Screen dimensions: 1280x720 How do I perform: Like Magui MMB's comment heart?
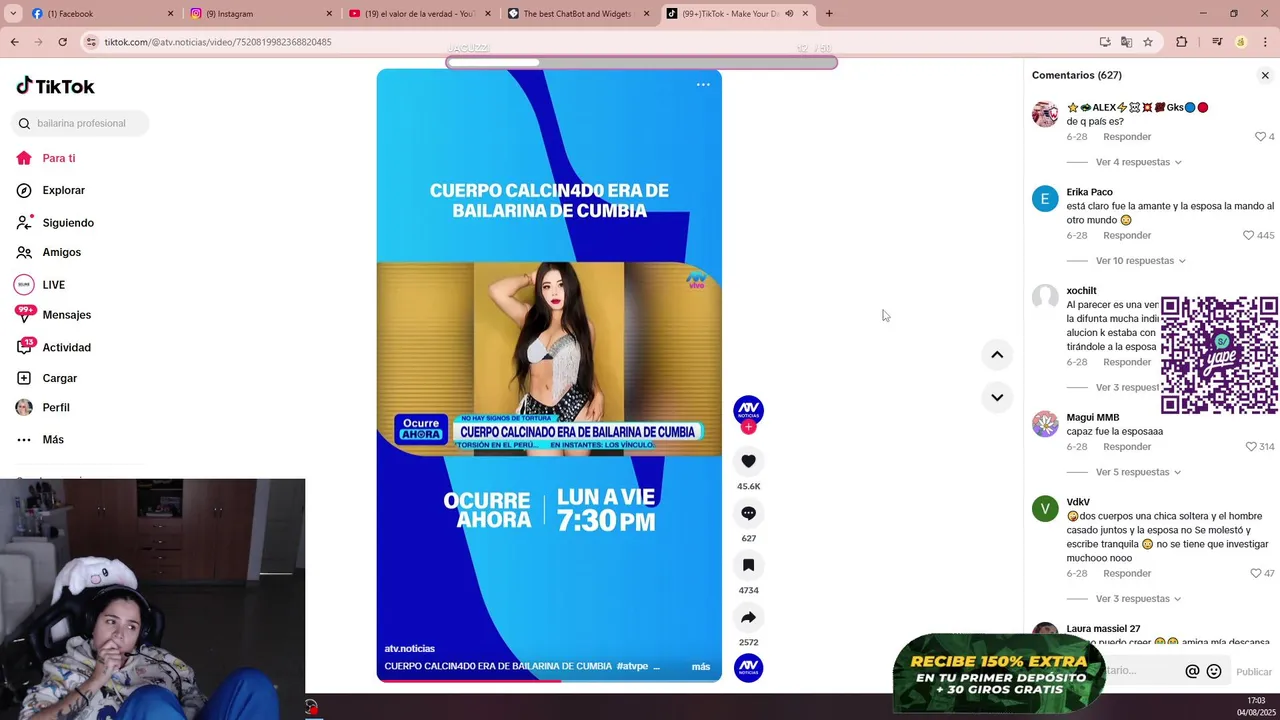(x=1251, y=447)
